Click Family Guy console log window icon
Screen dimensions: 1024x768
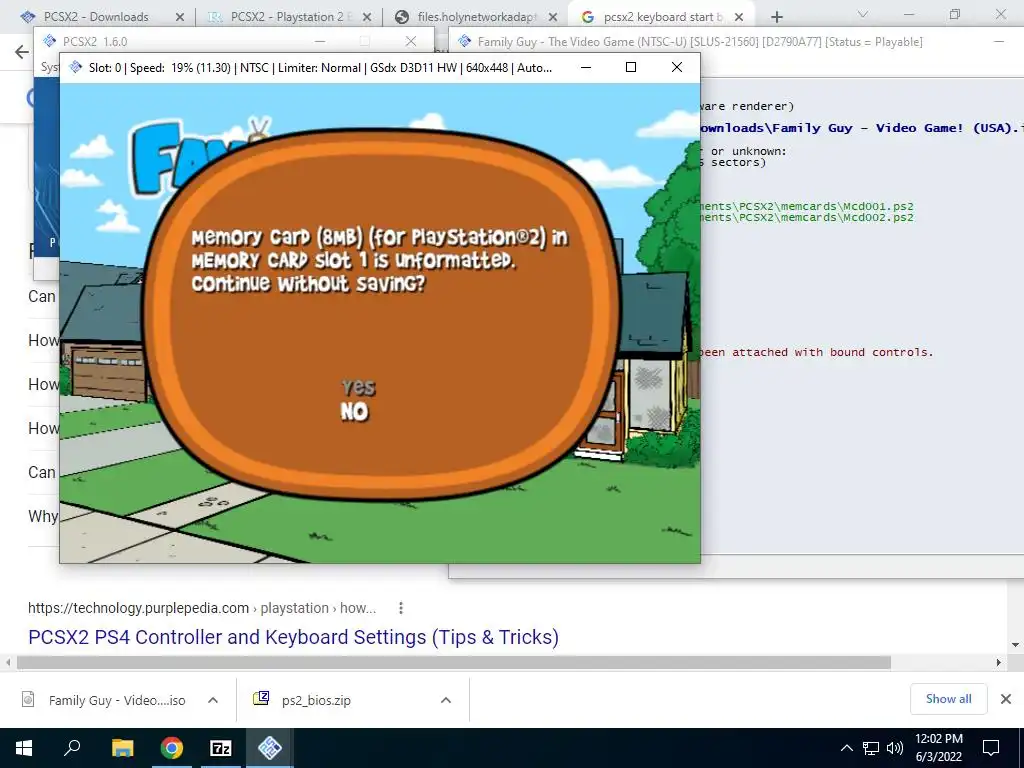pyautogui.click(x=464, y=41)
